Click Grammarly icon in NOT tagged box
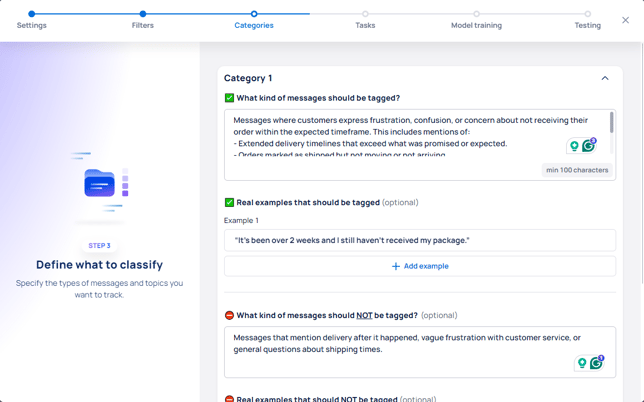The image size is (644, 402). tap(596, 363)
